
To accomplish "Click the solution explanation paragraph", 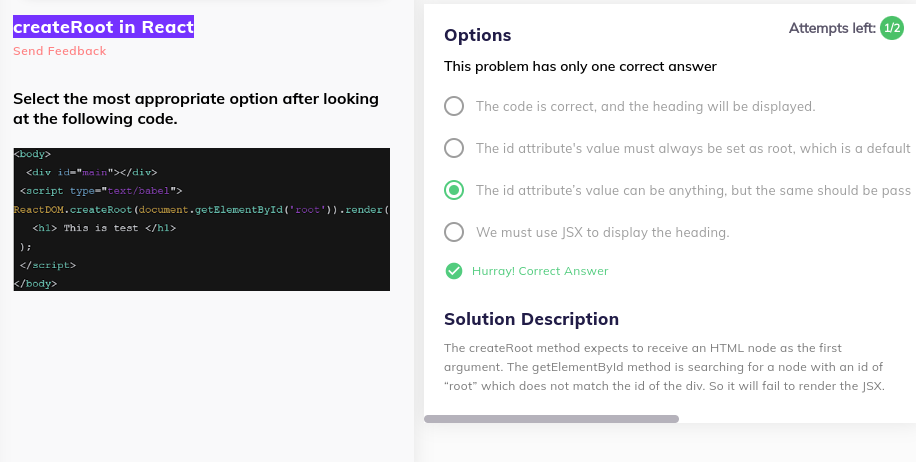I will (x=664, y=367).
